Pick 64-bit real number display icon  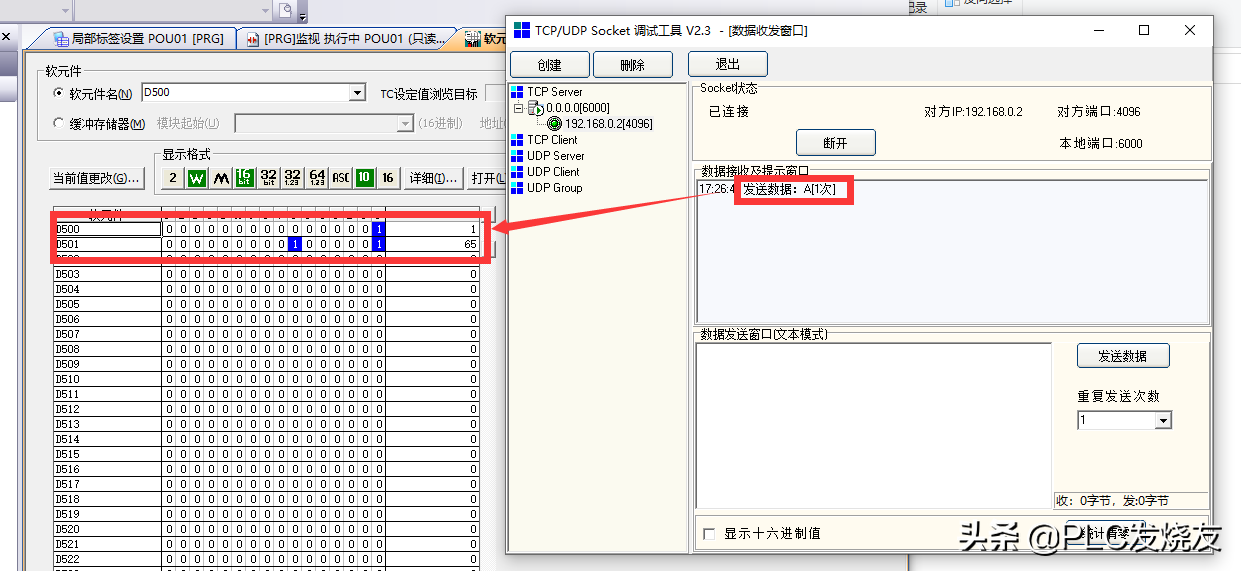pos(317,178)
